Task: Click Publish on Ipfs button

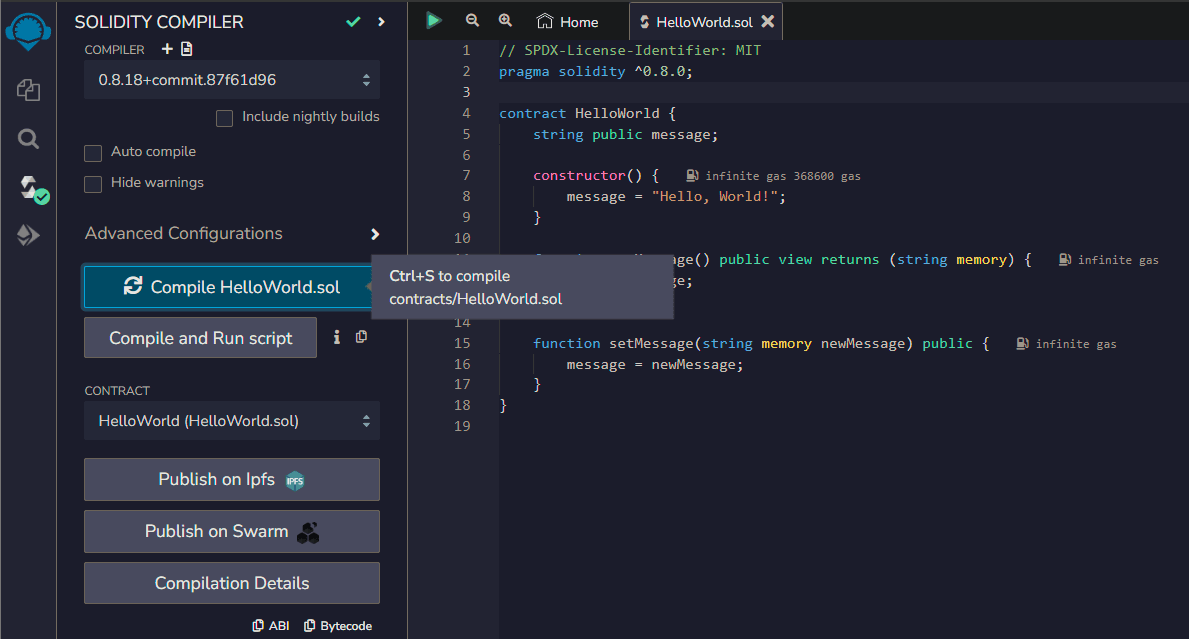Action: point(232,479)
